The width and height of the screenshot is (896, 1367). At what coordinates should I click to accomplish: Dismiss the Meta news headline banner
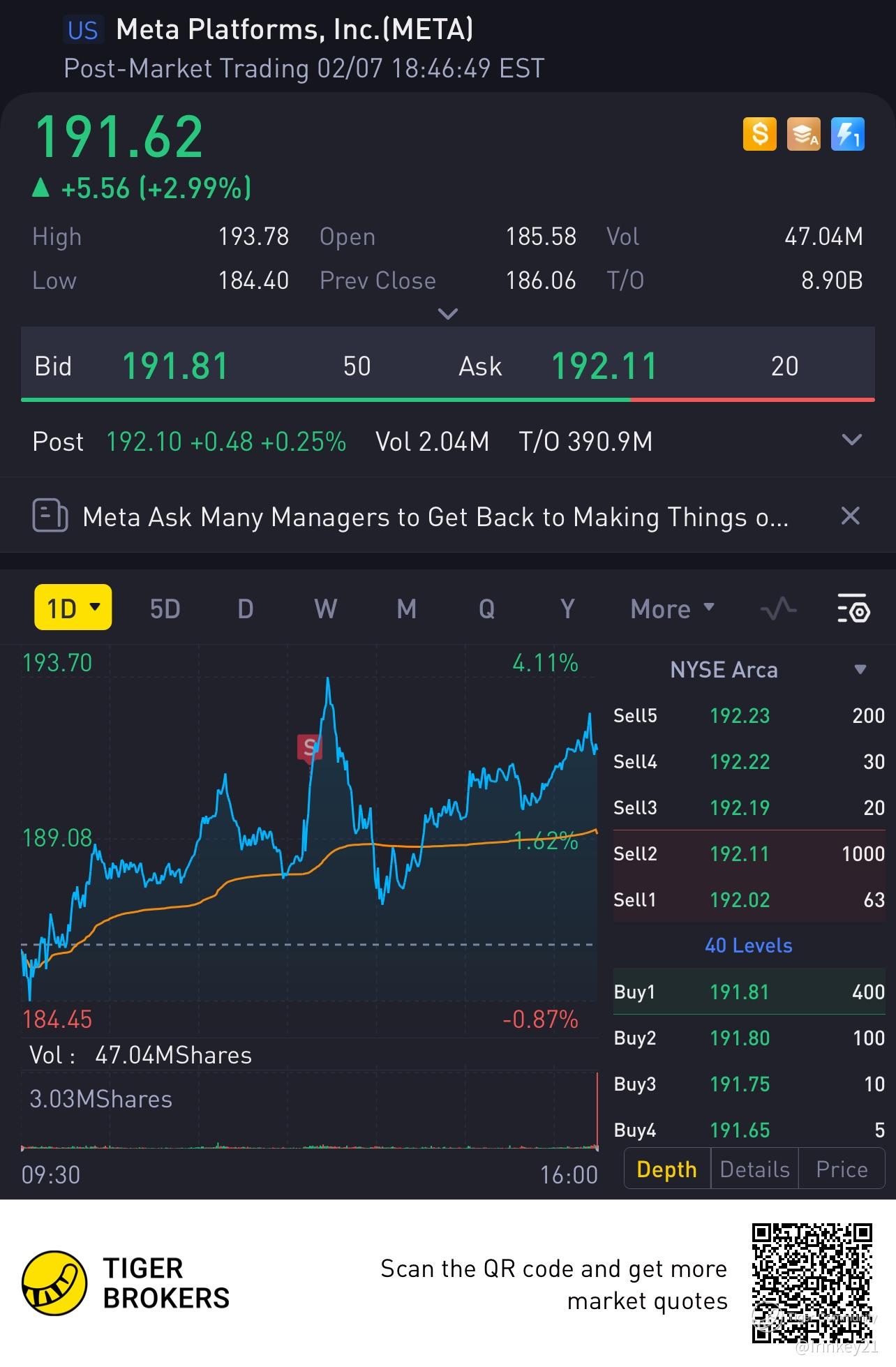pyautogui.click(x=850, y=516)
